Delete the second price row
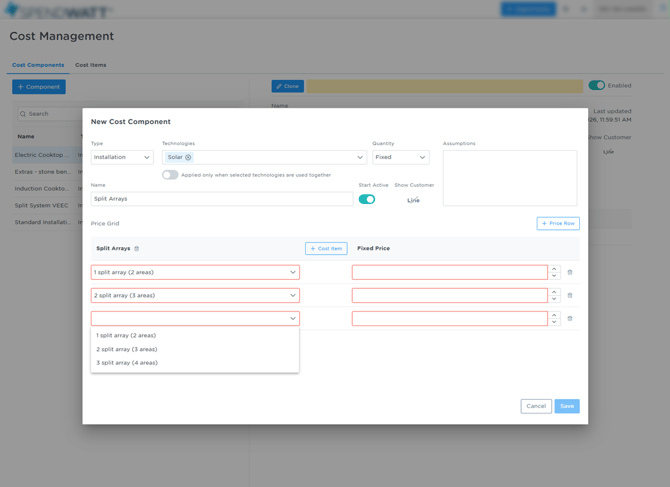The width and height of the screenshot is (670, 487). pos(570,296)
